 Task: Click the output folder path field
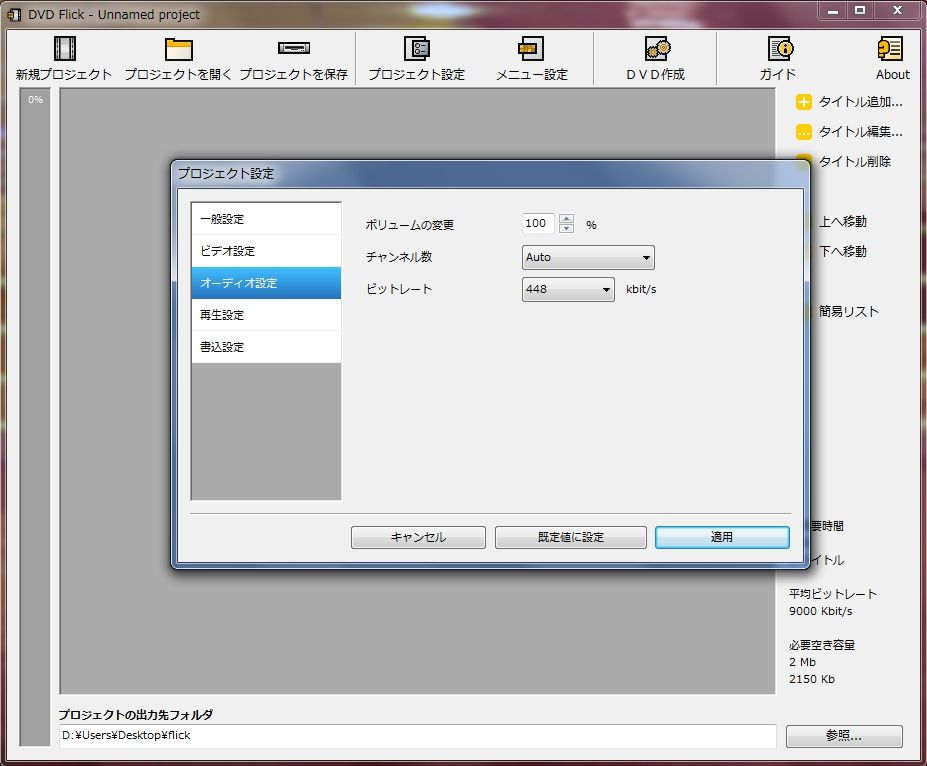[417, 736]
